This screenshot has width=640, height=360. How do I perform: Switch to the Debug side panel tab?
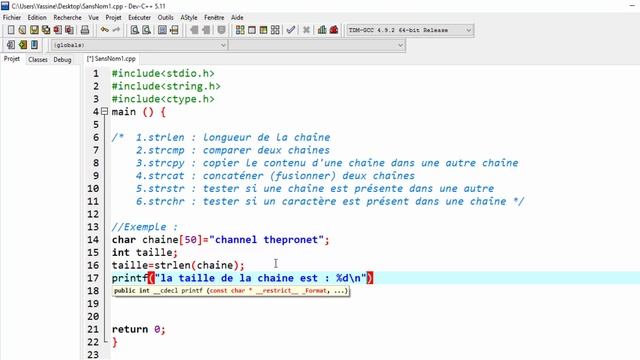[x=62, y=60]
